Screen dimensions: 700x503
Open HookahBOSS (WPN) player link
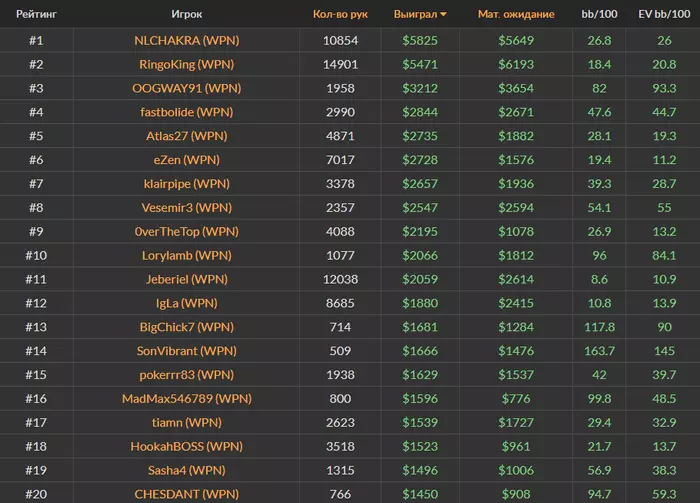[x=187, y=446]
